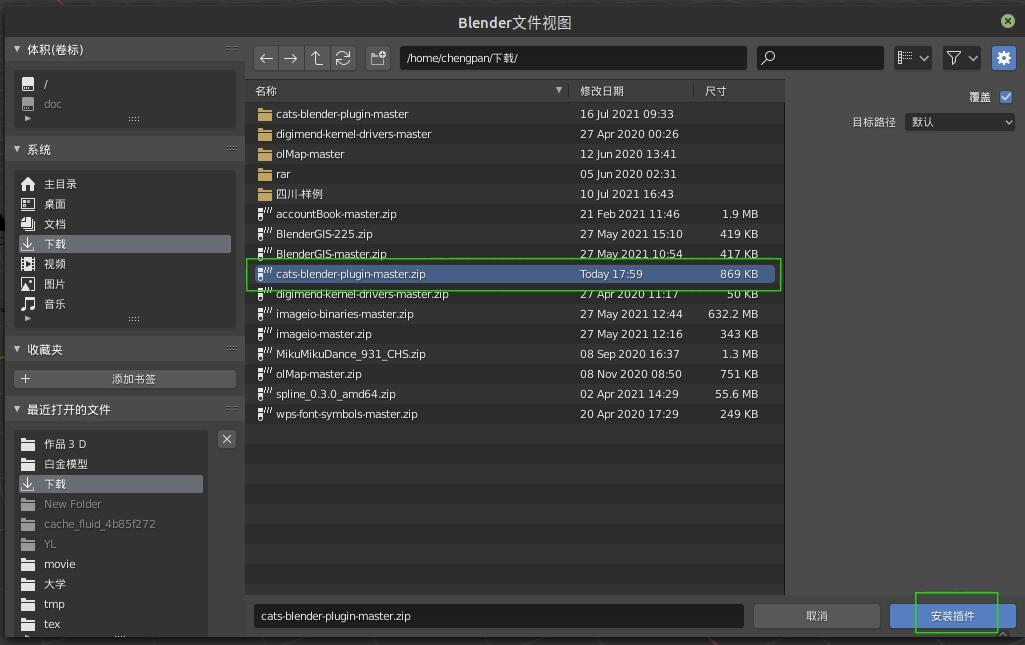Open olMap-master folder

tap(515, 154)
